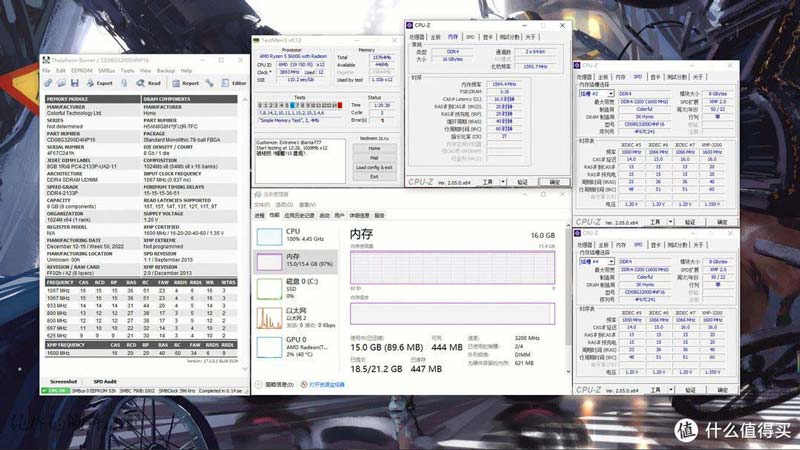Select SPD tab in CPU-Z memory window
Image resolution: width=800 pixels, height=450 pixels.
[470, 37]
